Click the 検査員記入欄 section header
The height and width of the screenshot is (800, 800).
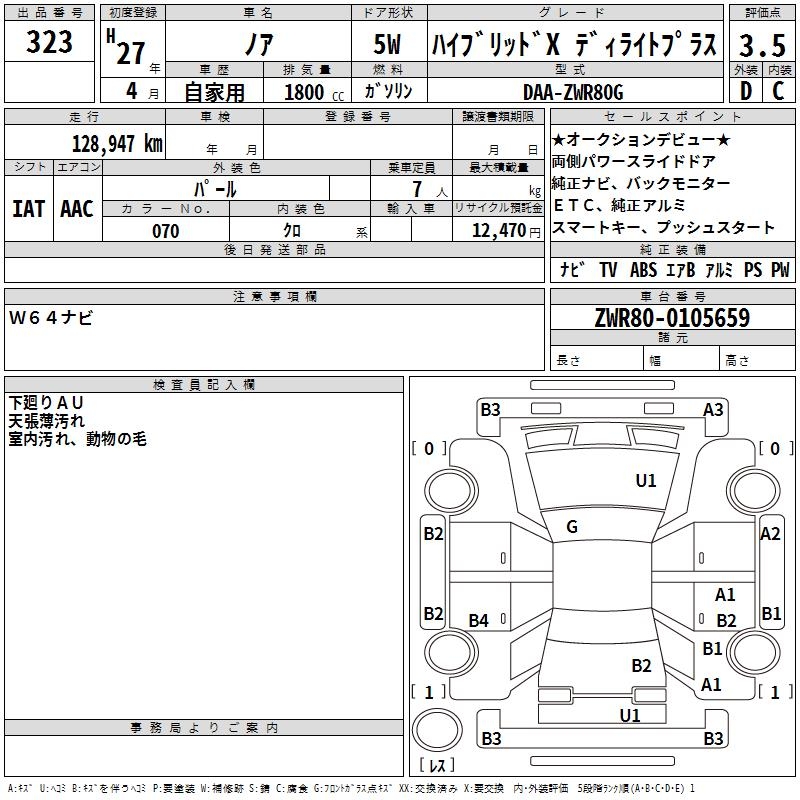pyautogui.click(x=204, y=385)
